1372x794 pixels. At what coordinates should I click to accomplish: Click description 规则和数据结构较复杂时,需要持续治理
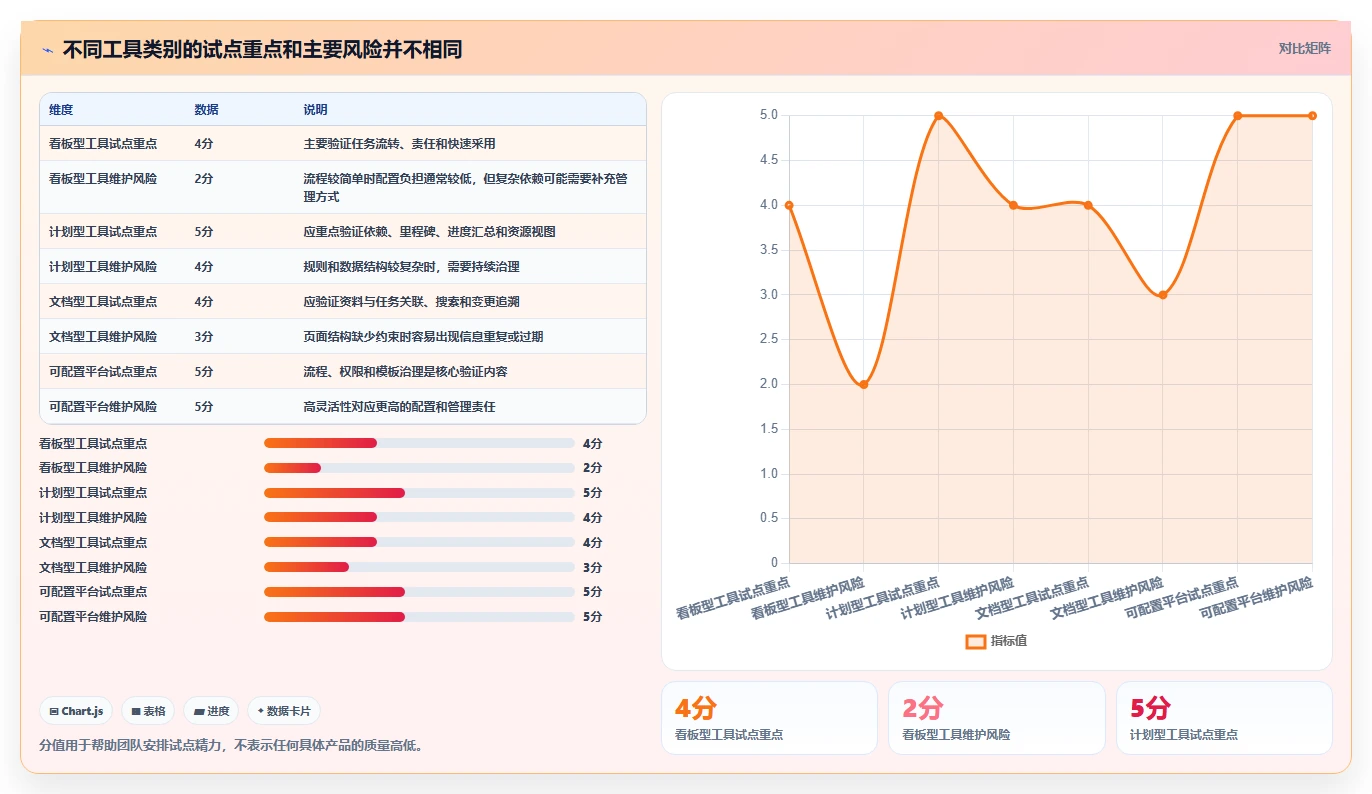[411, 267]
